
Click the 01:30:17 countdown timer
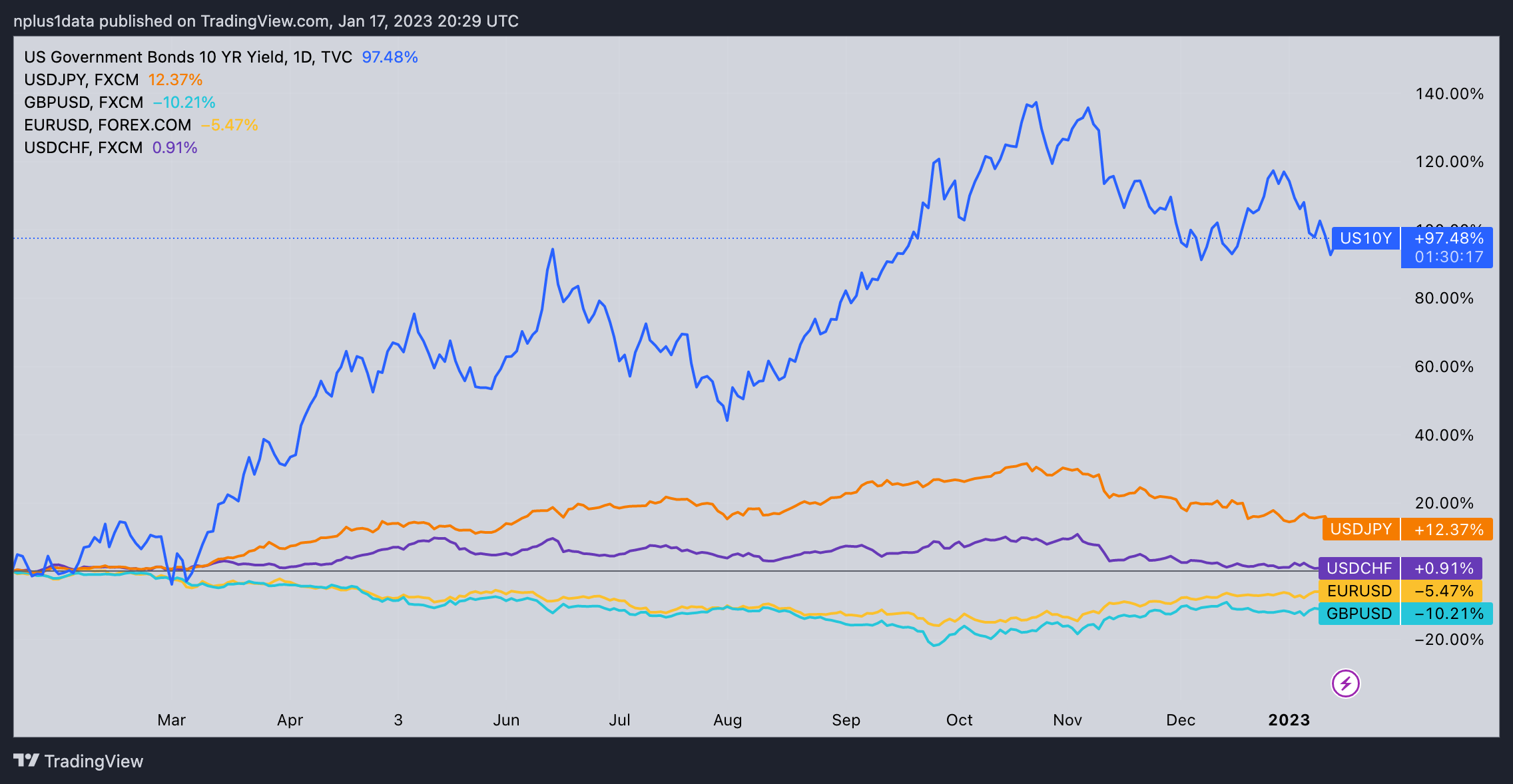[x=1448, y=257]
